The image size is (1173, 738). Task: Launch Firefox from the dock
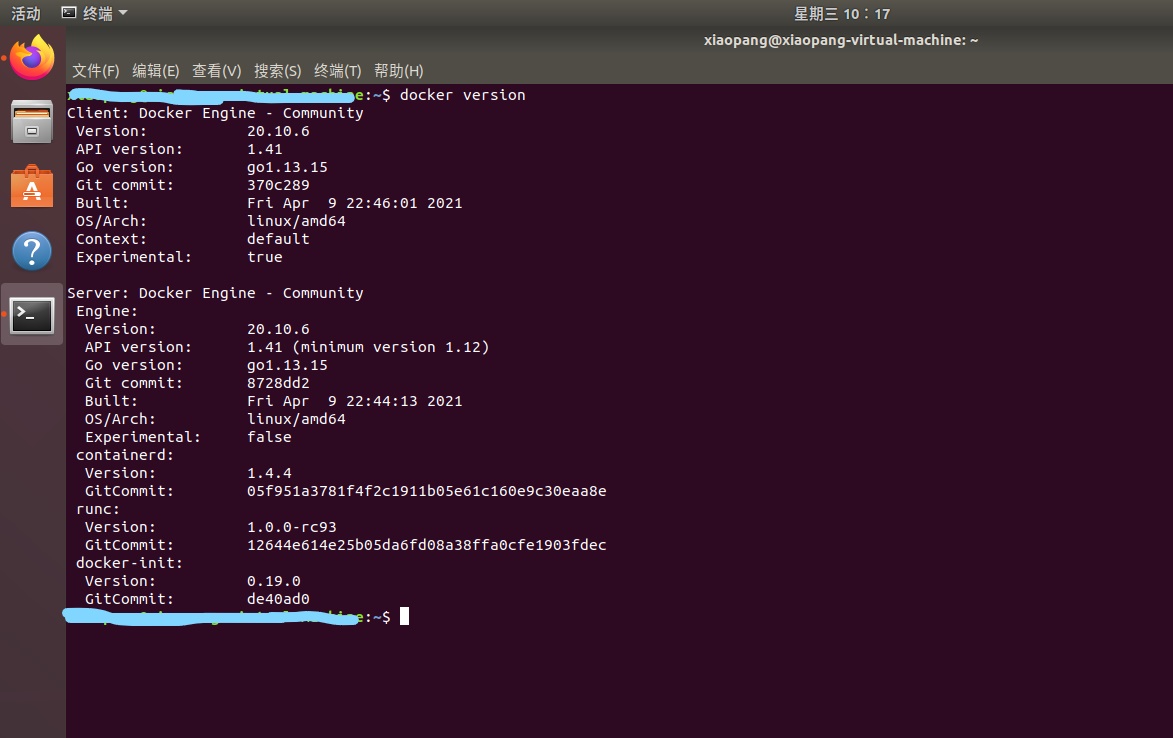click(32, 58)
